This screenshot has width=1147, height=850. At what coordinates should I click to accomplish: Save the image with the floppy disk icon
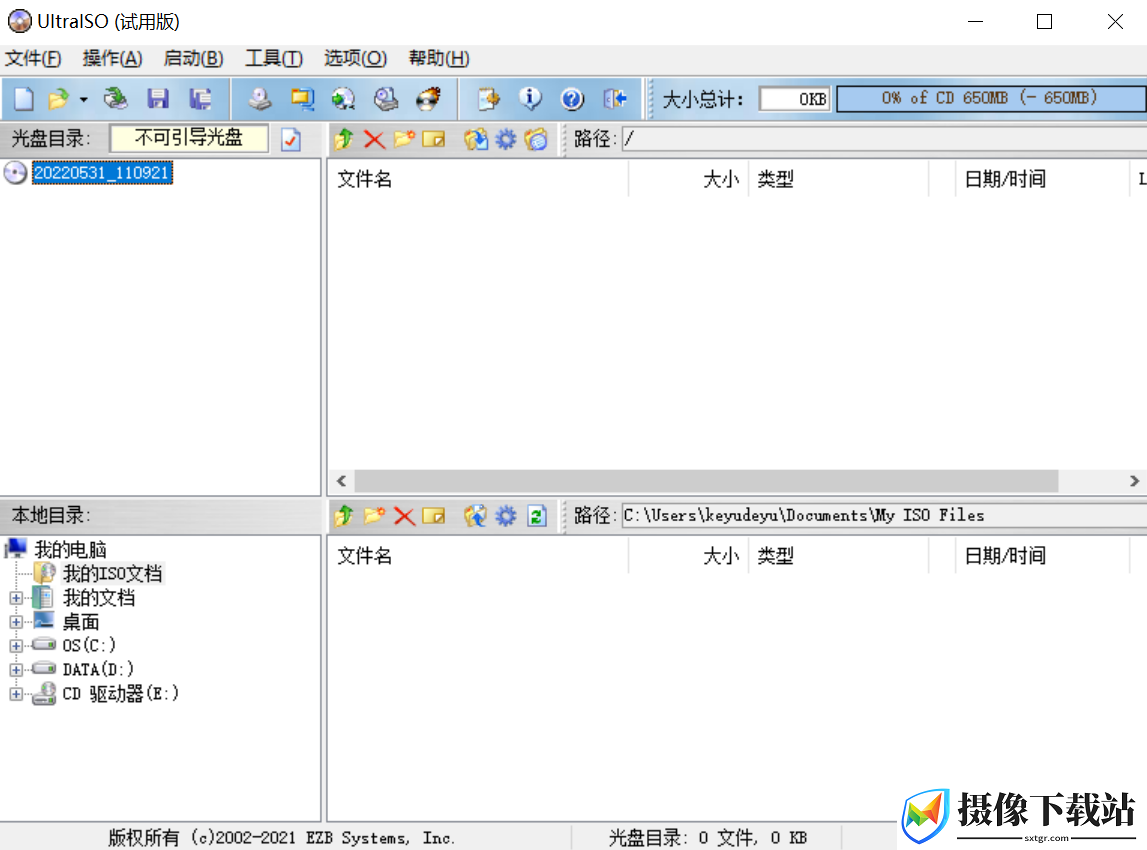point(158,99)
